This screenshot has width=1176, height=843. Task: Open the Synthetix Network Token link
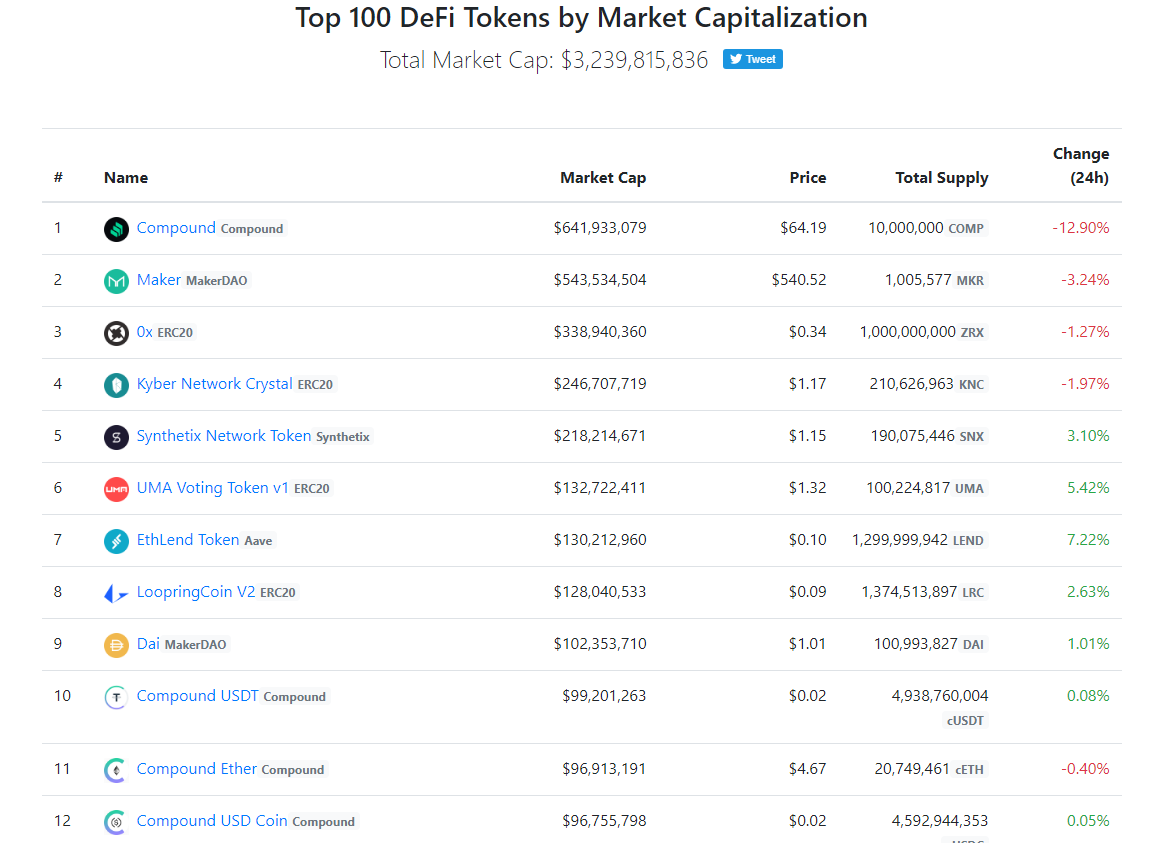[224, 436]
